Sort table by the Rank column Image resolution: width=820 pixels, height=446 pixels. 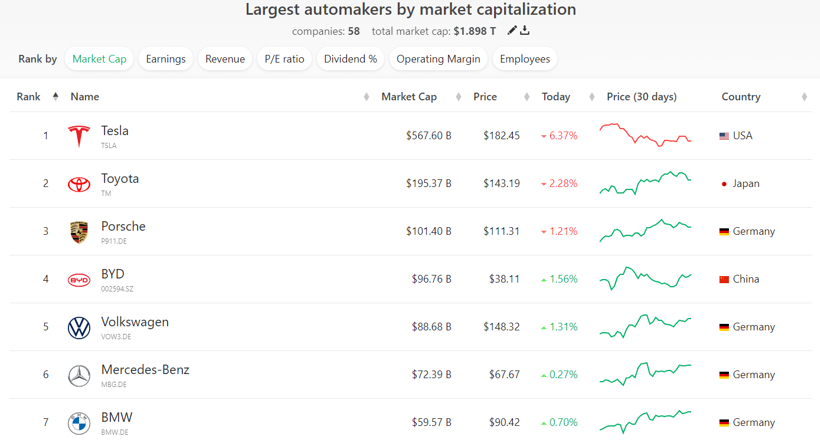pos(29,97)
